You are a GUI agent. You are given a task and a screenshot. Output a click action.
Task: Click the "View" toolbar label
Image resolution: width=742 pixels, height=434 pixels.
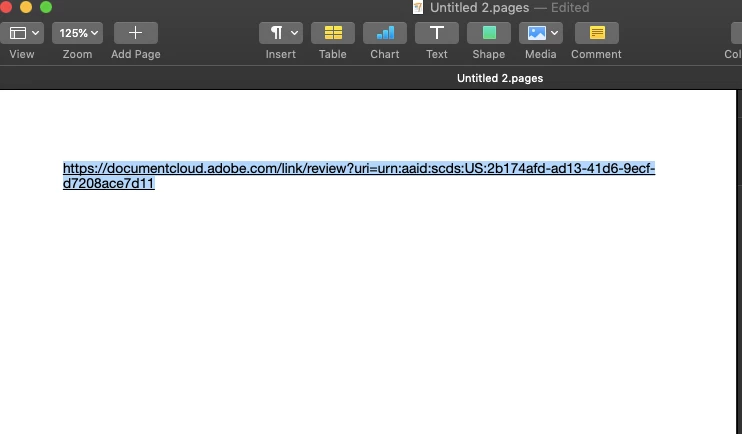click(x=22, y=54)
